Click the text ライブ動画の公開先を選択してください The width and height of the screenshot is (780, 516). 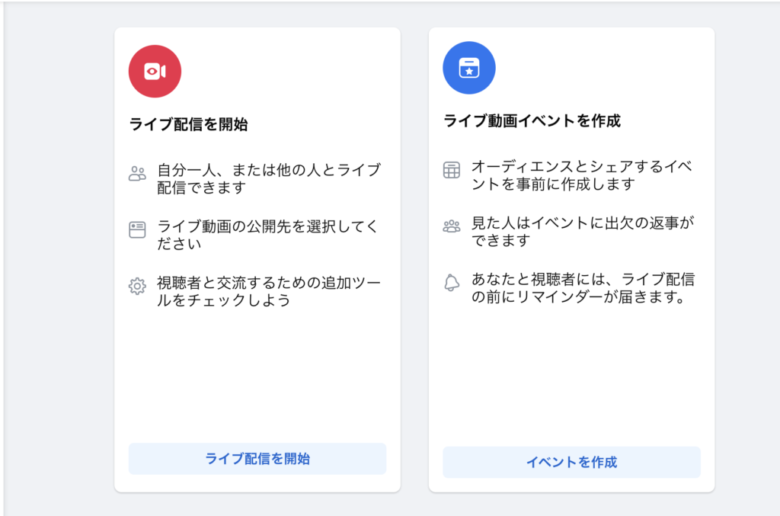click(268, 234)
